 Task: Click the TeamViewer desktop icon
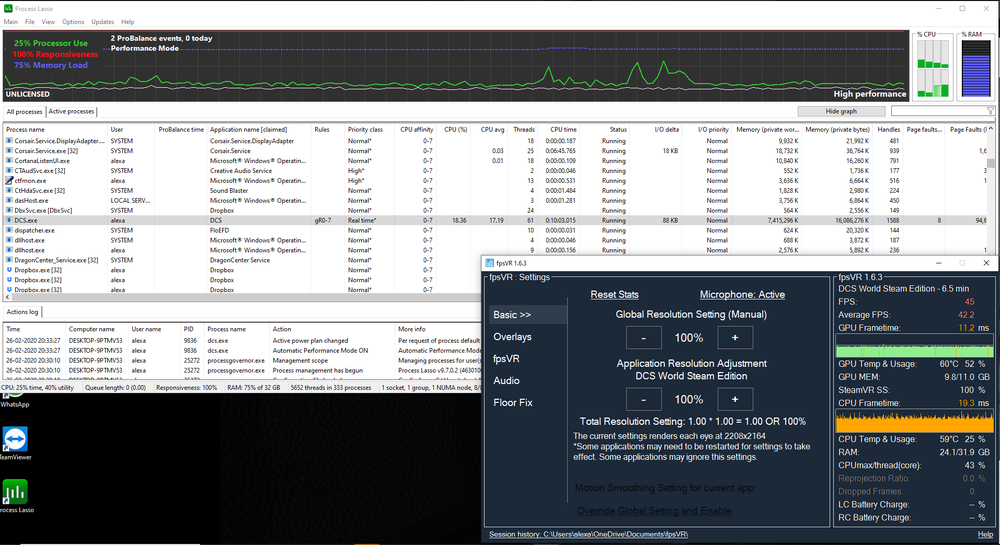tap(14, 440)
